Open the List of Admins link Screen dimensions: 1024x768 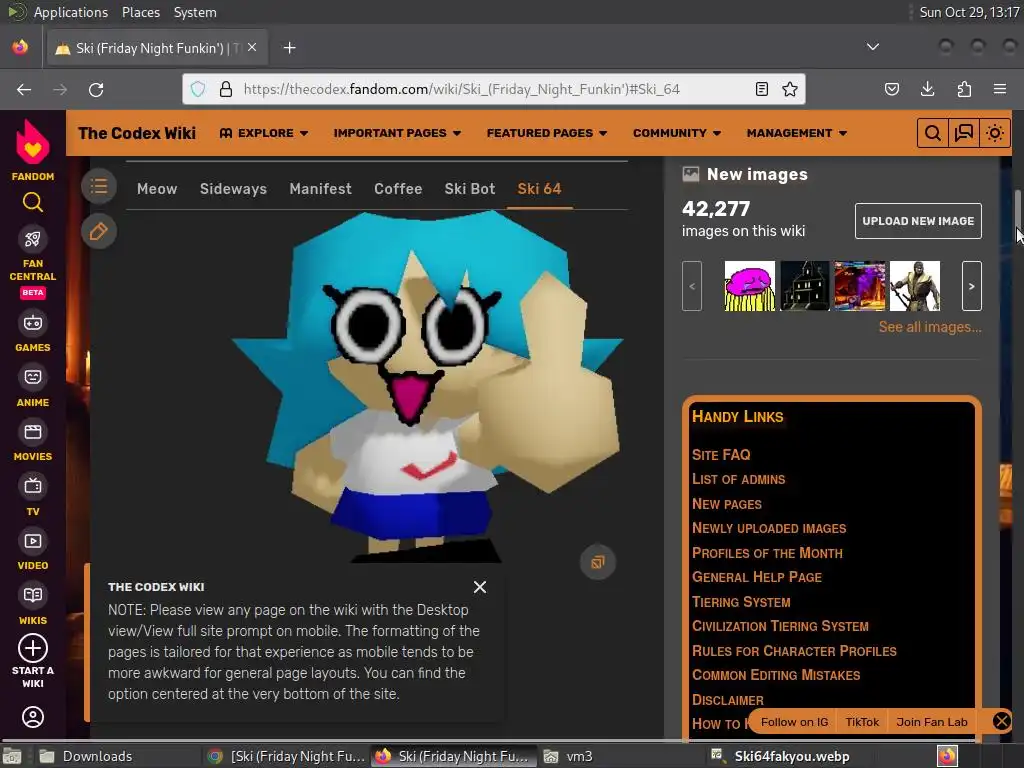click(x=738, y=479)
